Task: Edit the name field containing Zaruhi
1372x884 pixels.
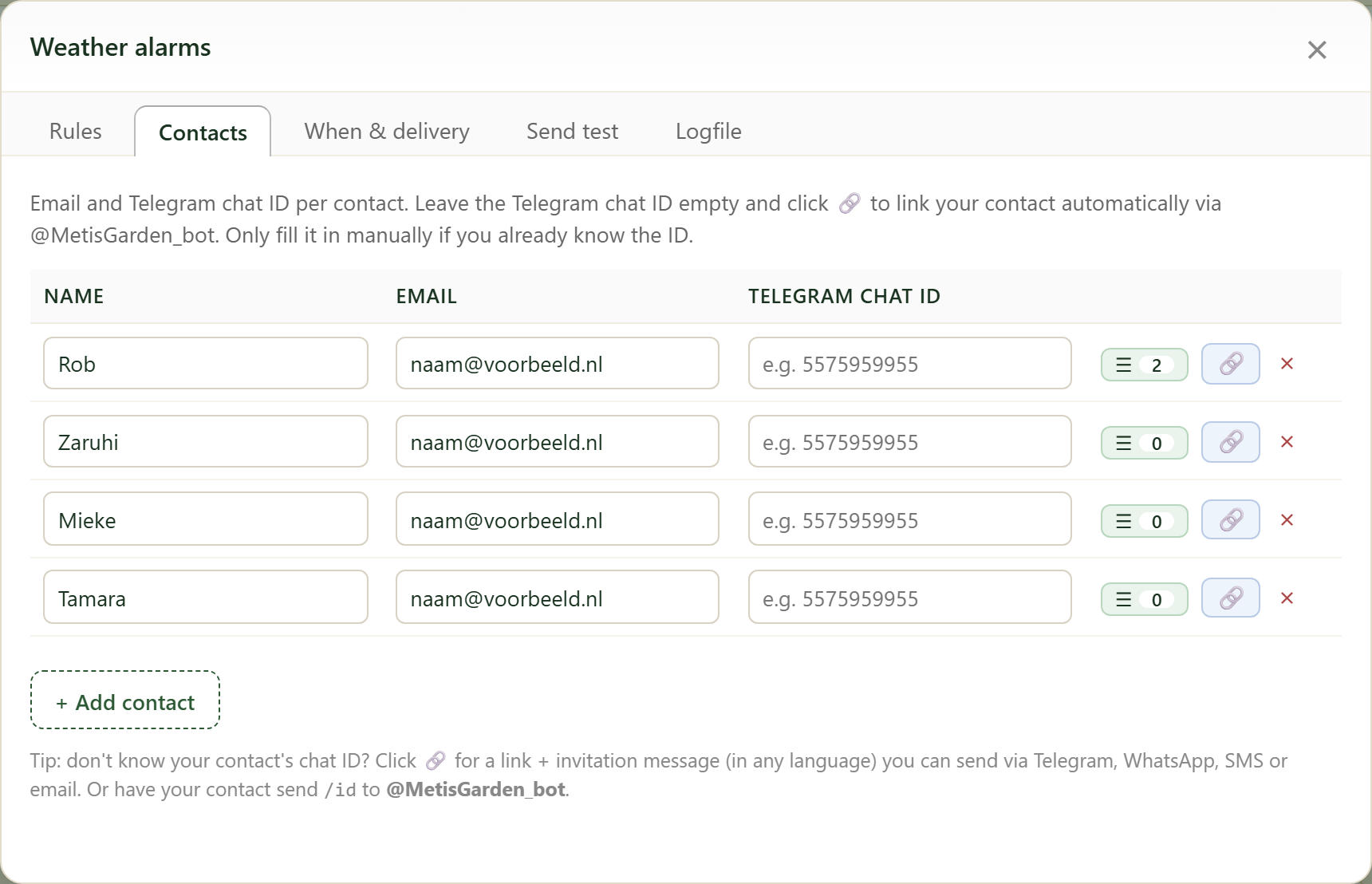Action: 206,441
